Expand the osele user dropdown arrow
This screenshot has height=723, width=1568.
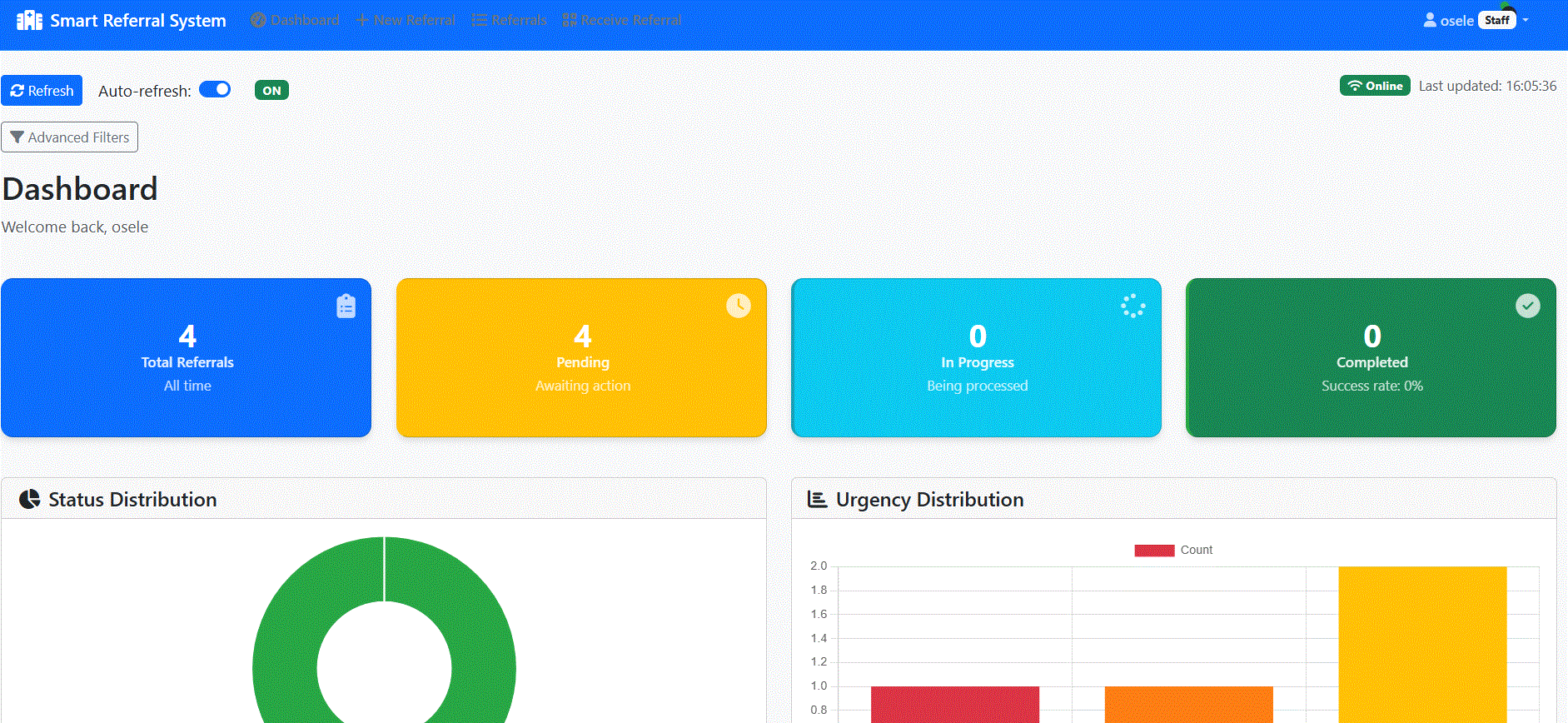(1526, 20)
